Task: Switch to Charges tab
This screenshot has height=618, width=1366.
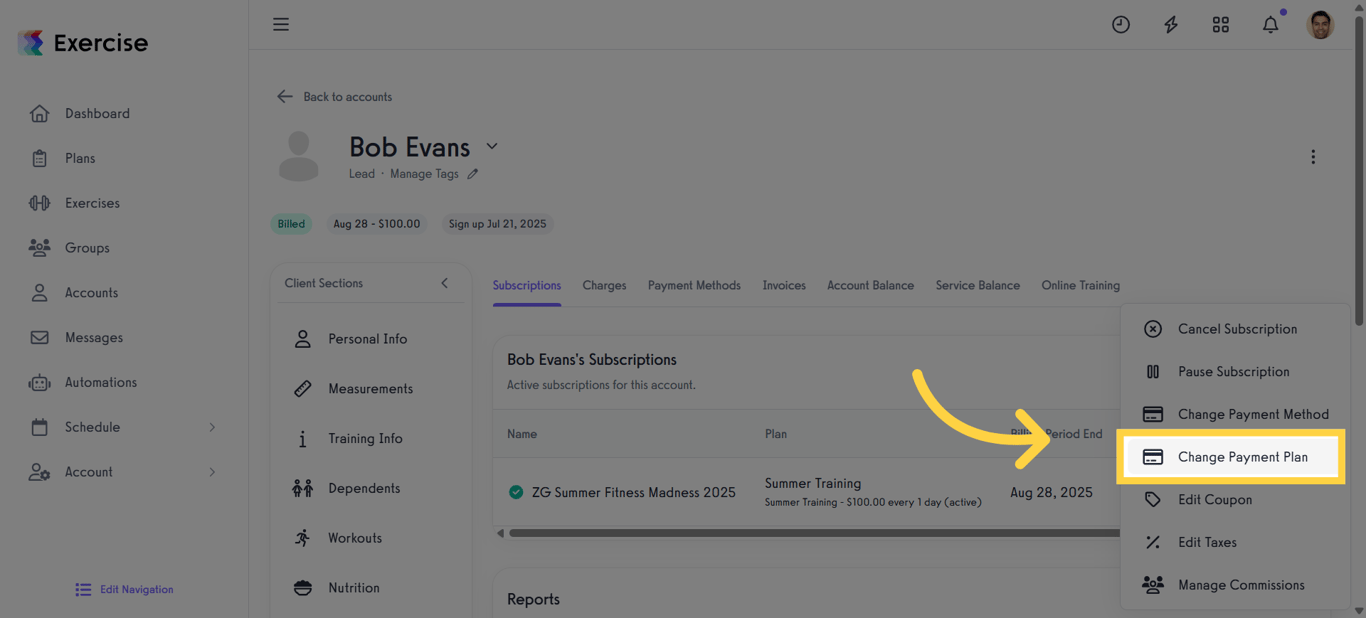Action: [604, 286]
